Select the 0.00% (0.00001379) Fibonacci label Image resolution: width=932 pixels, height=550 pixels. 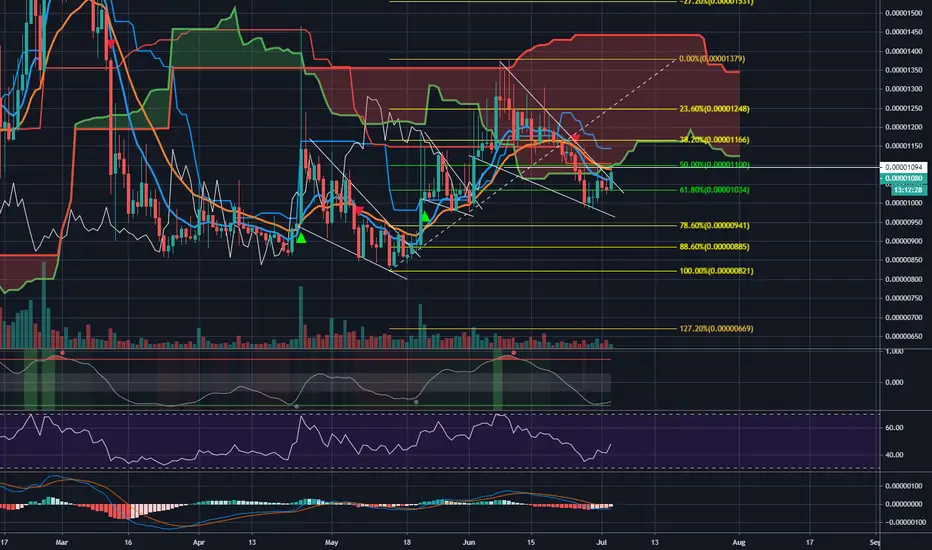point(711,59)
